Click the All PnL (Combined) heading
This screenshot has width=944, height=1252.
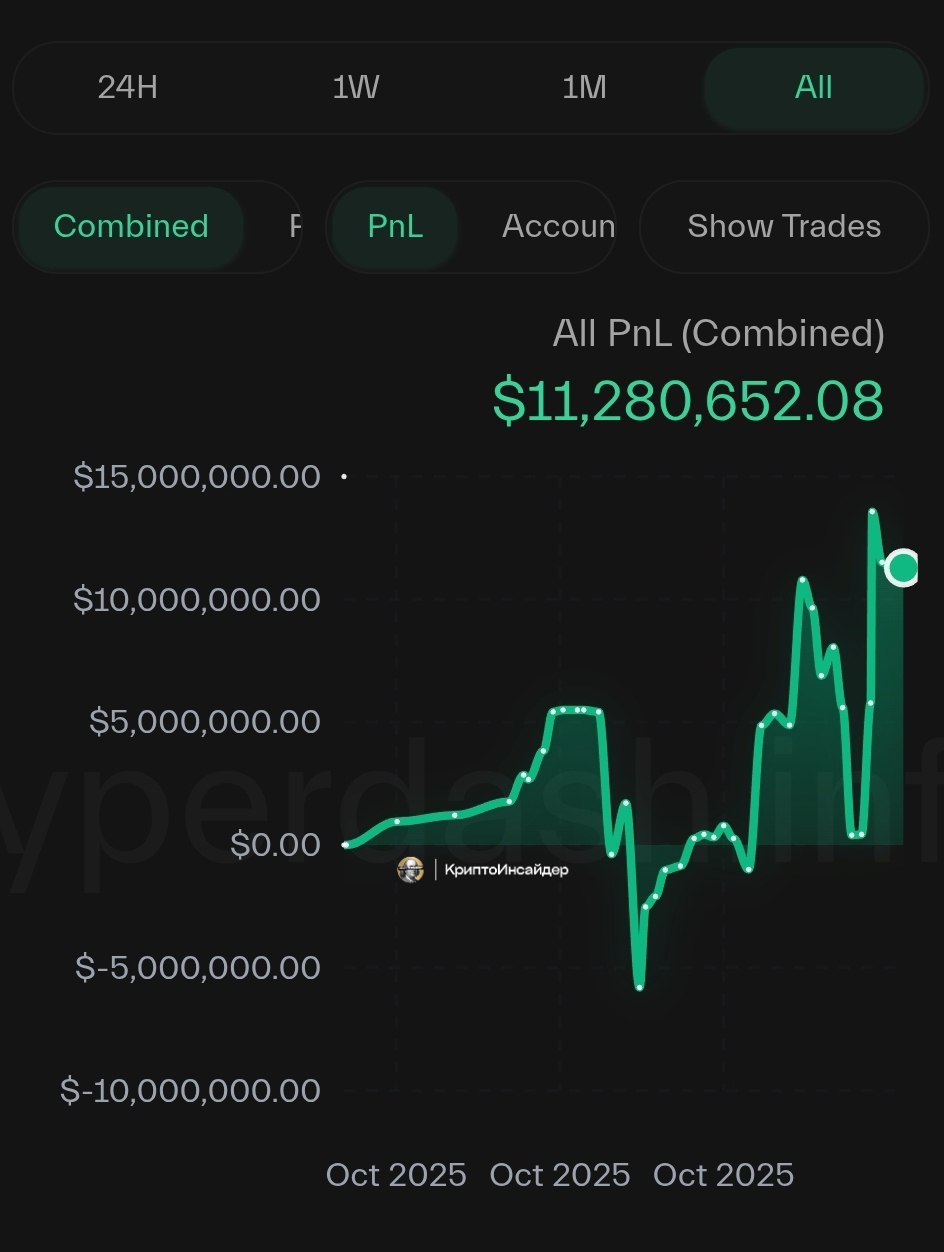pyautogui.click(x=718, y=334)
